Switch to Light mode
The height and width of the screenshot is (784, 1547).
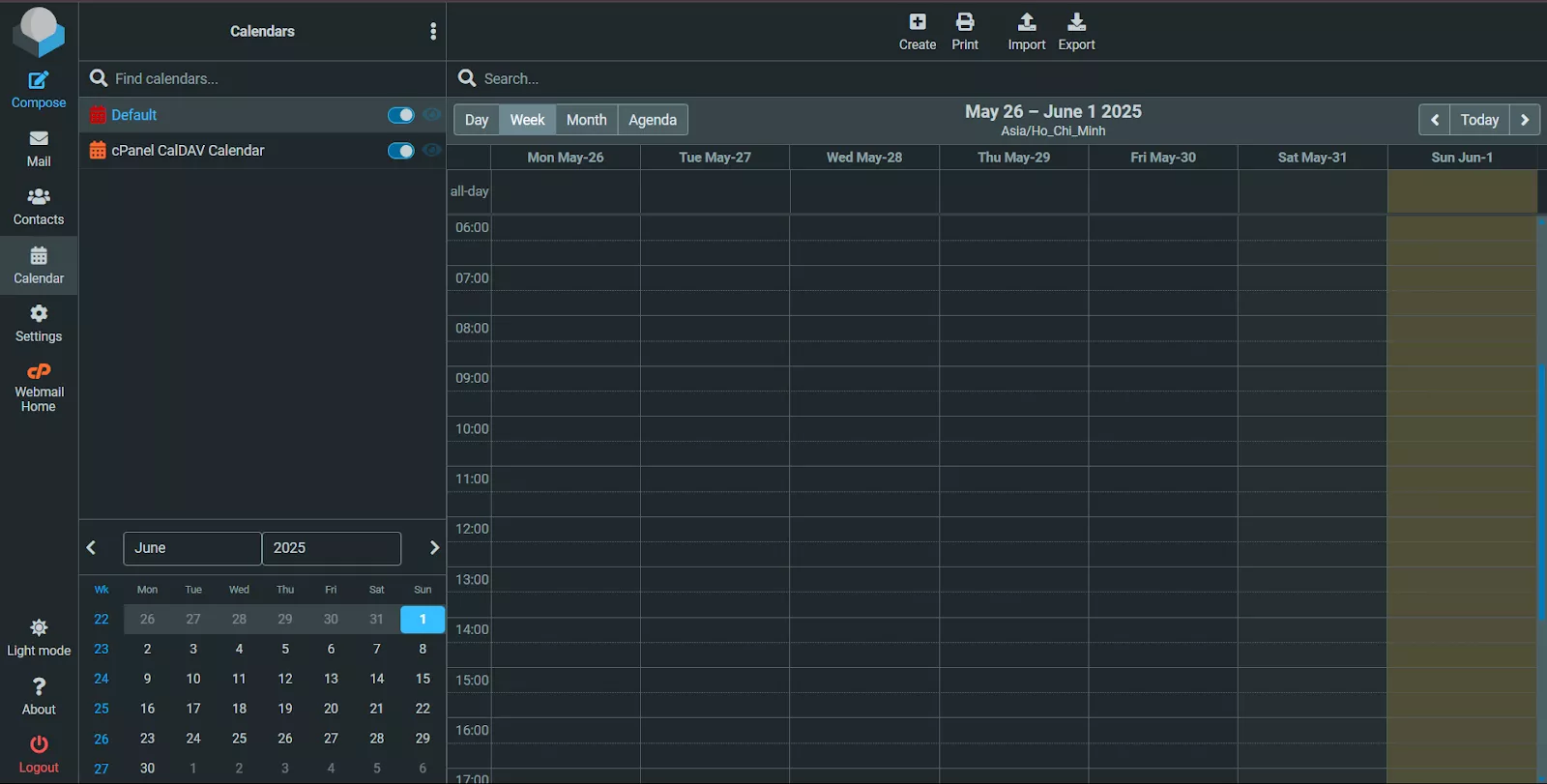tap(39, 638)
